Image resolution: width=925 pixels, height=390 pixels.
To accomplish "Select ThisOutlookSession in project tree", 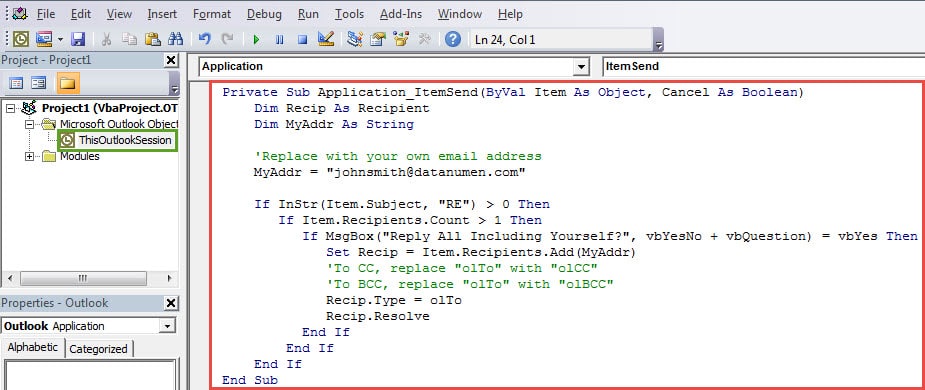I will tap(125, 140).
